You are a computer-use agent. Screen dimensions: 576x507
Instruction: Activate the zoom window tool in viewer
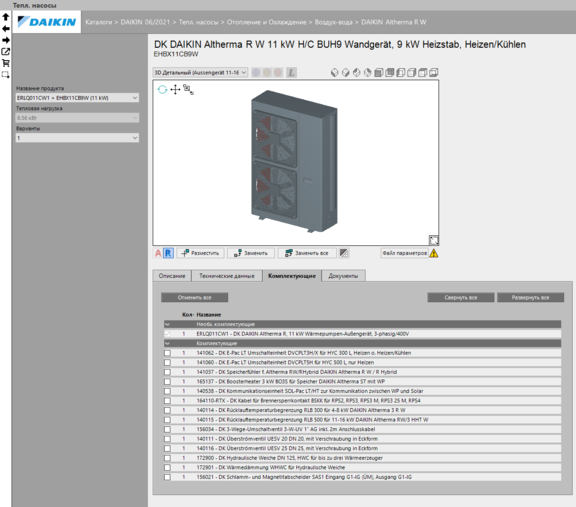(x=188, y=89)
